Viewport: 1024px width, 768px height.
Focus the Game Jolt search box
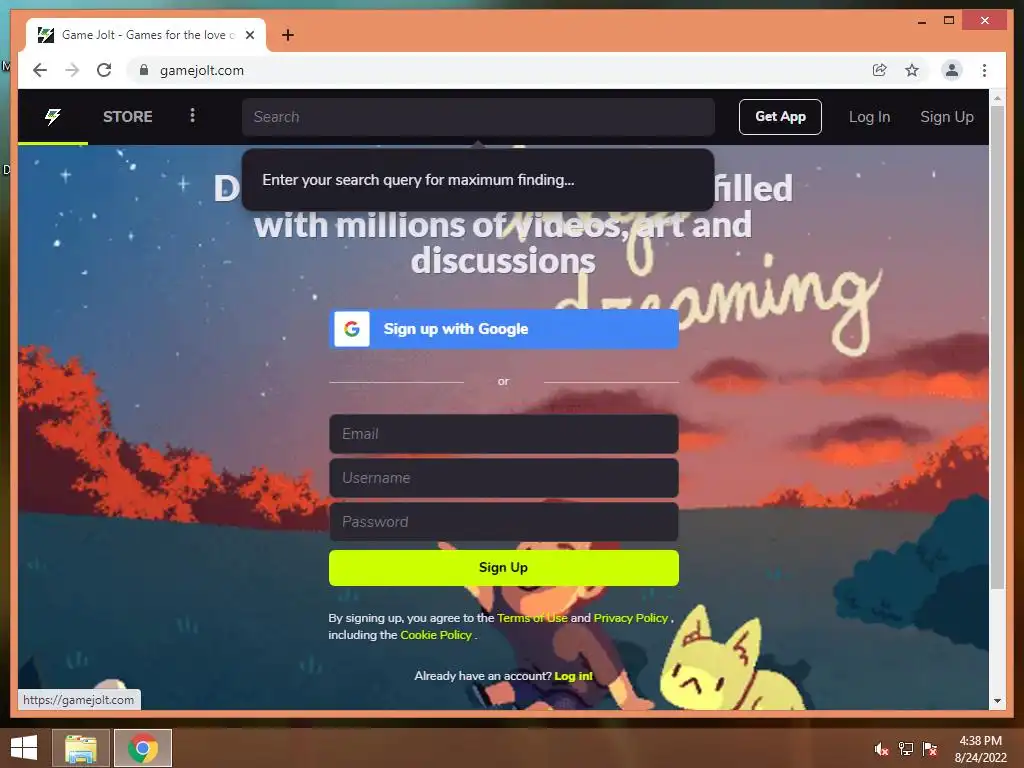478,117
